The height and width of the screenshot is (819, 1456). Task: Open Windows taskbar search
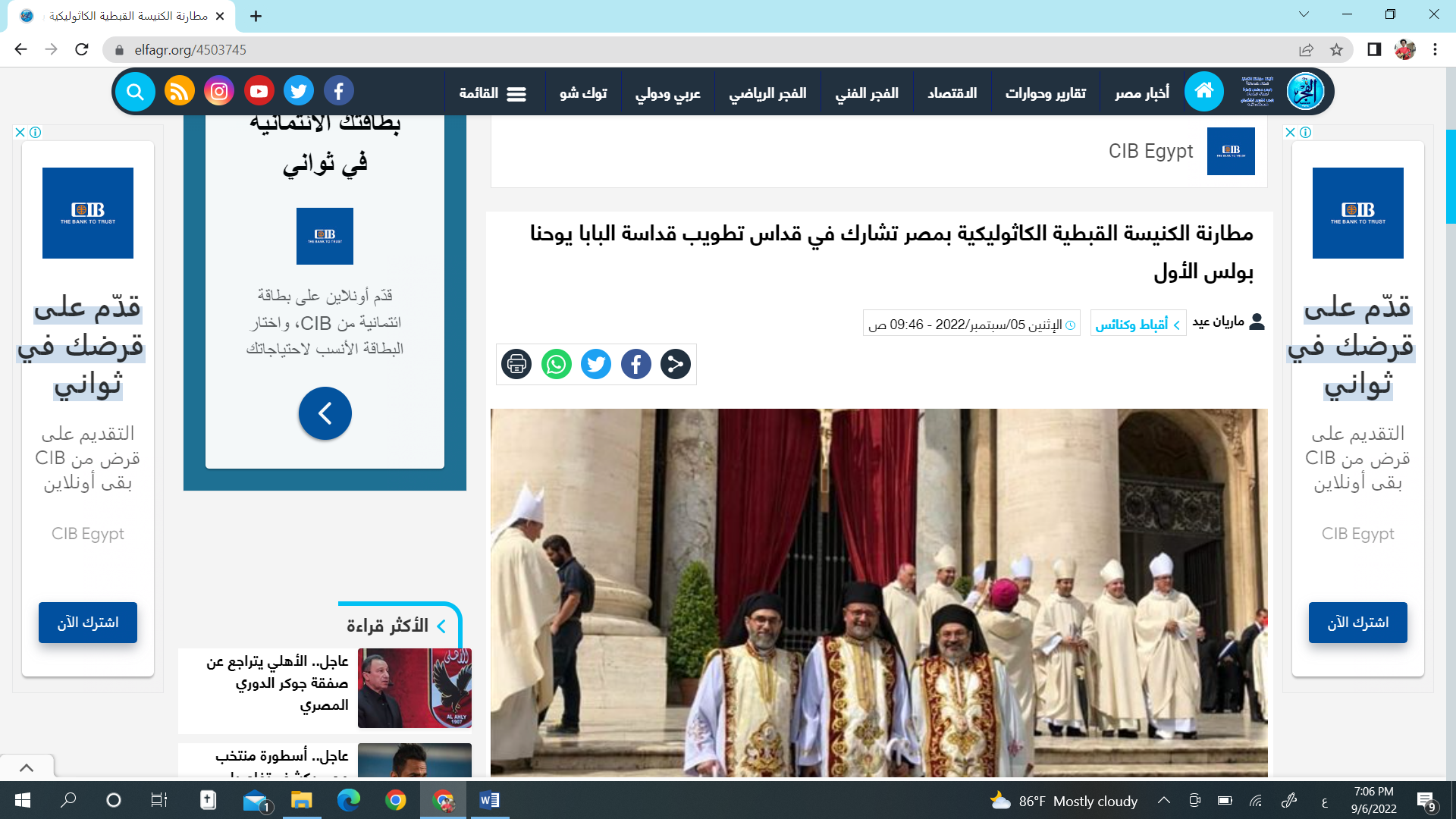[68, 801]
